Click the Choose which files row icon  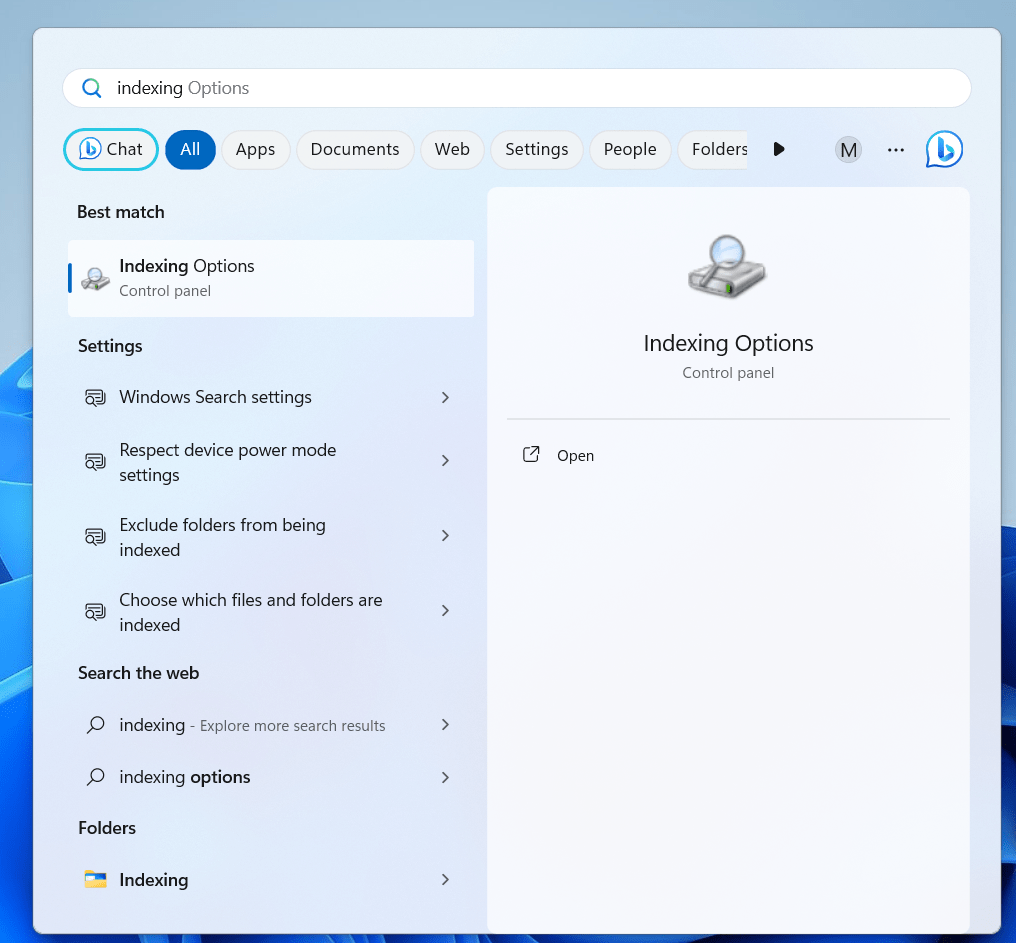95,612
